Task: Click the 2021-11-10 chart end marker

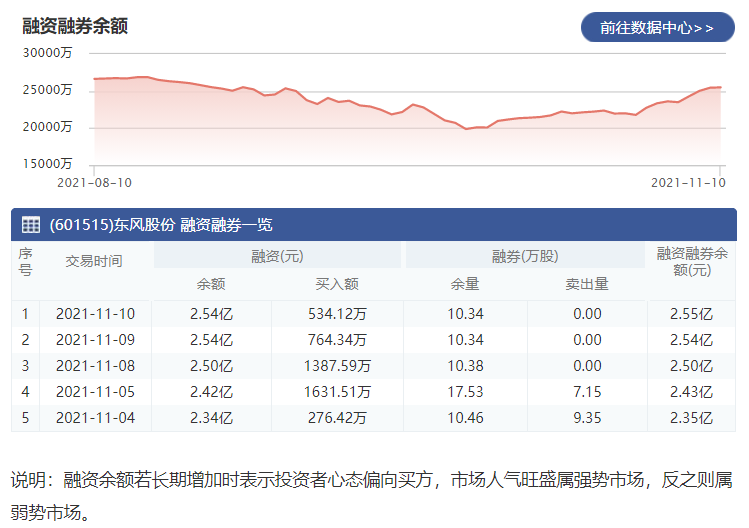Action: 688,183
